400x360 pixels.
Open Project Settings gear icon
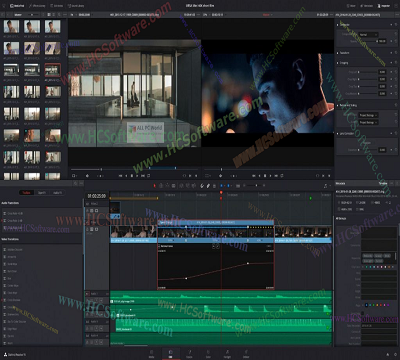click(x=395, y=354)
